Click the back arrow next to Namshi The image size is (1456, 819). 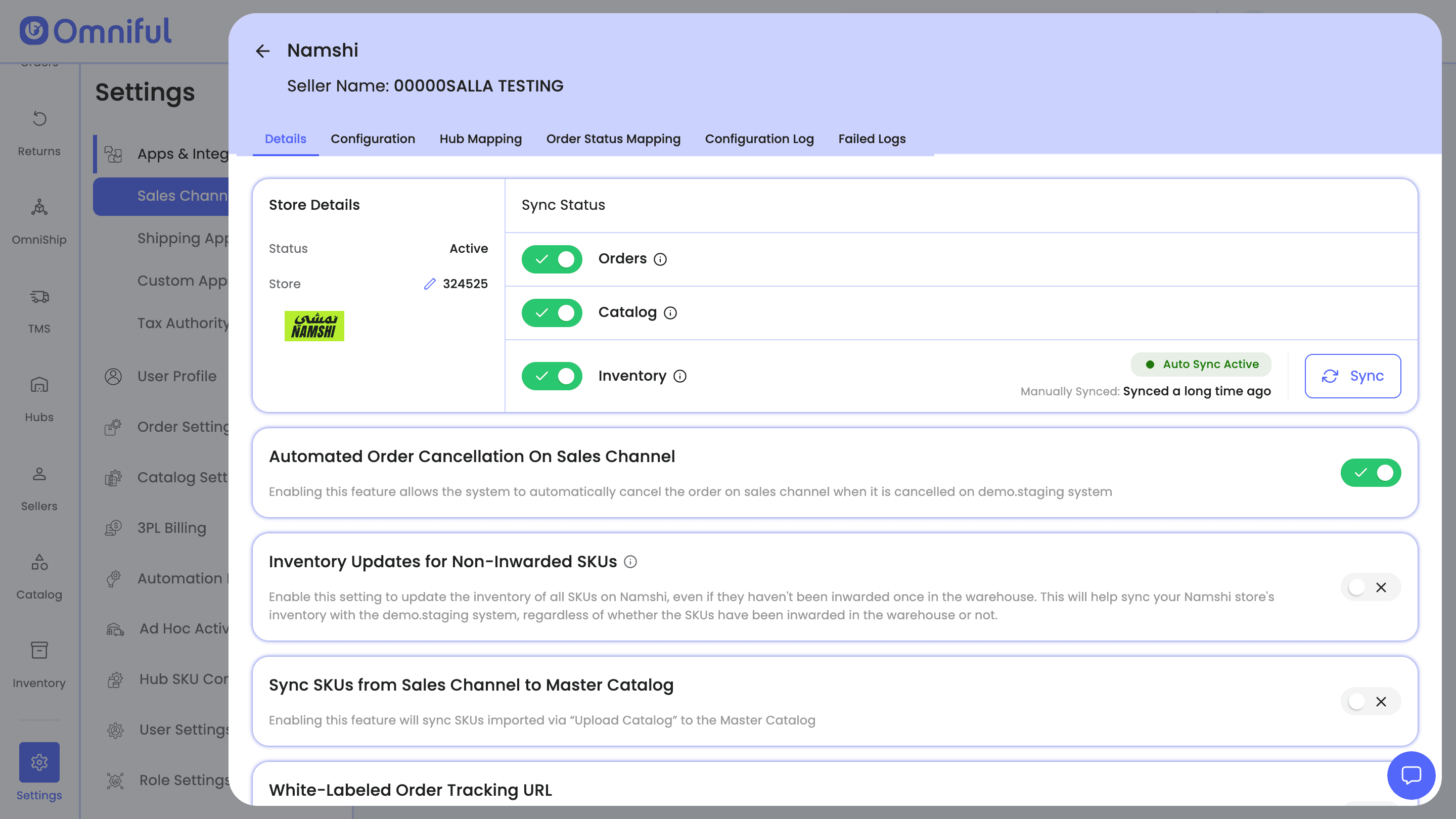coord(262,51)
